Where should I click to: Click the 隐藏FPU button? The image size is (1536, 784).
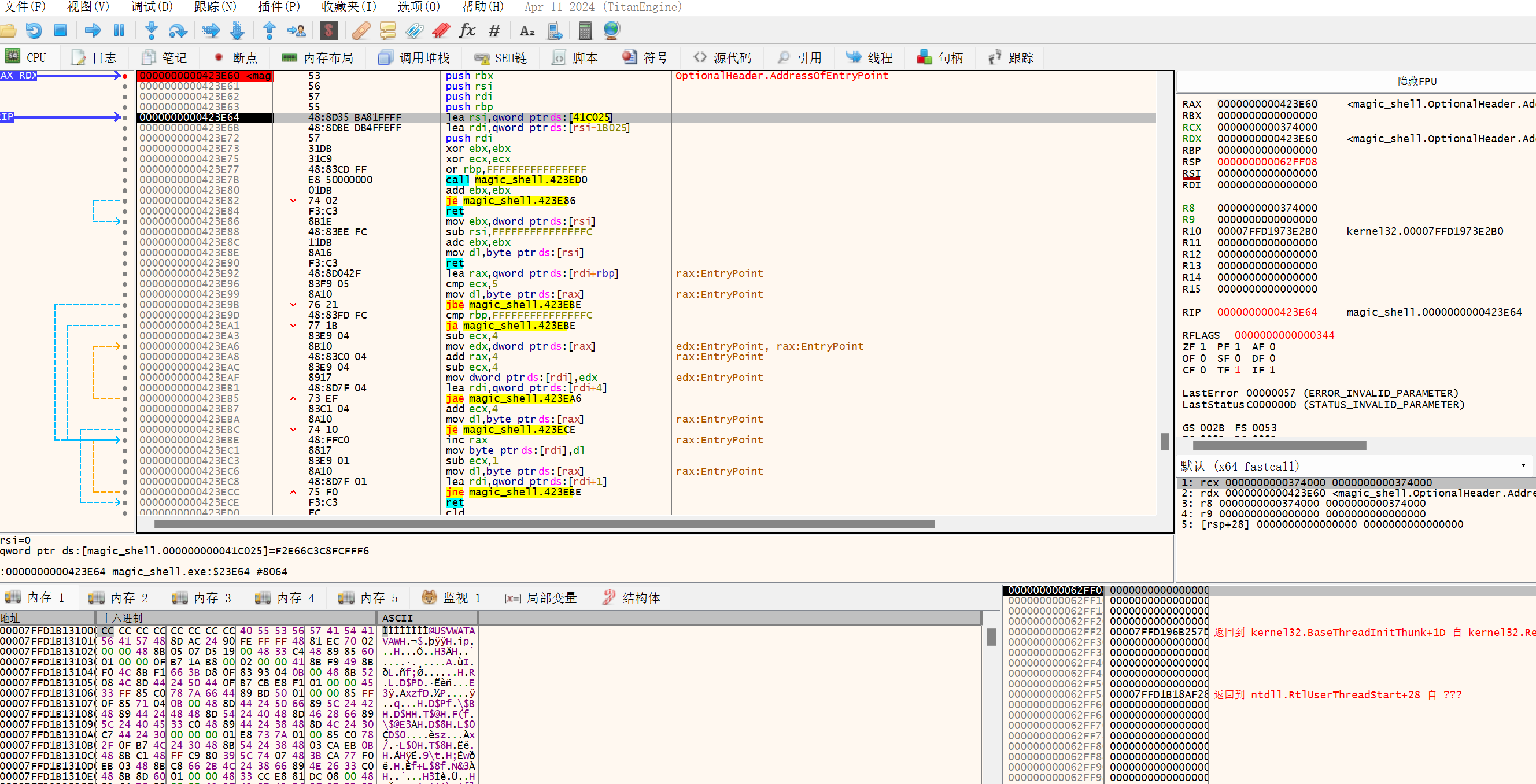coord(1417,82)
